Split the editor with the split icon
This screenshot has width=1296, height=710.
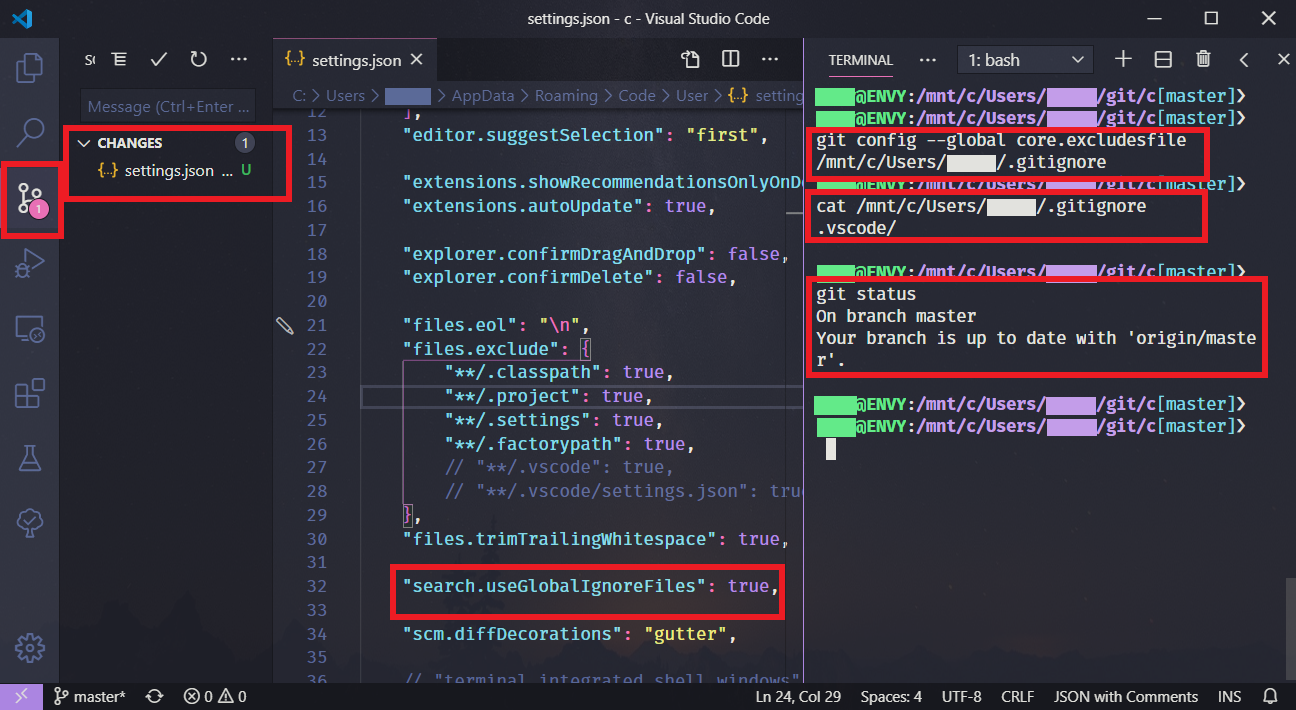click(731, 59)
